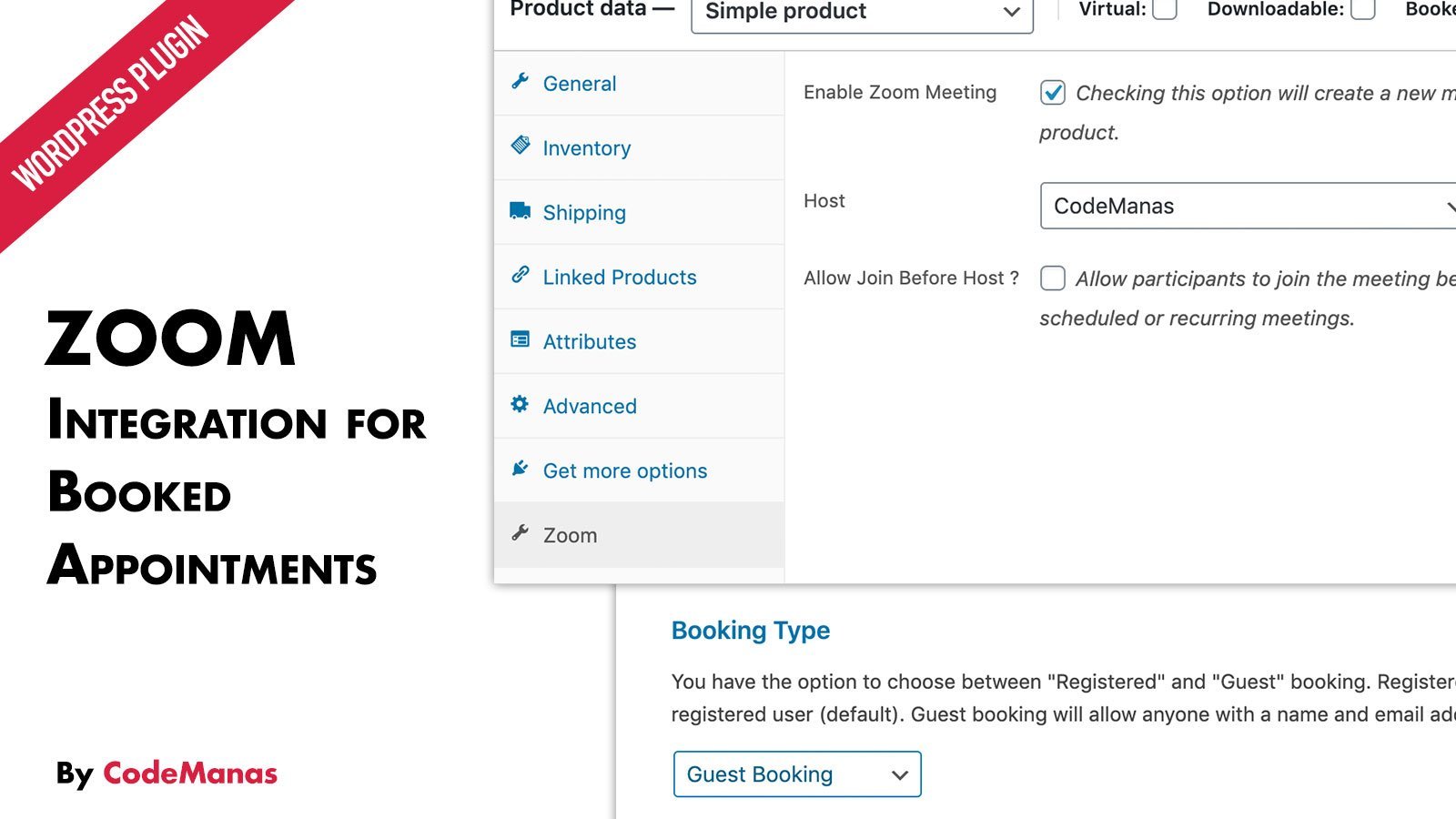Viewport: 1456px width, 819px height.
Task: Open the Guest Booking dropdown
Action: pyautogui.click(x=797, y=774)
